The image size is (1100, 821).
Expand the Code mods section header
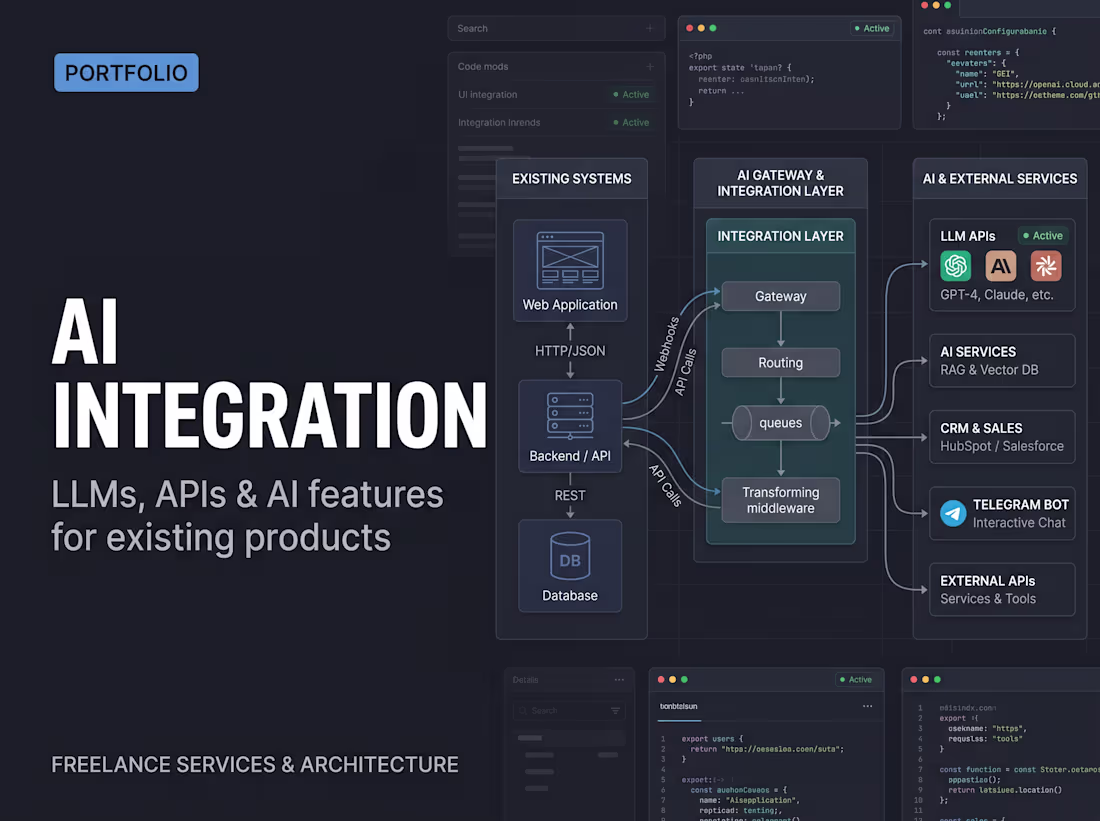[x=556, y=67]
